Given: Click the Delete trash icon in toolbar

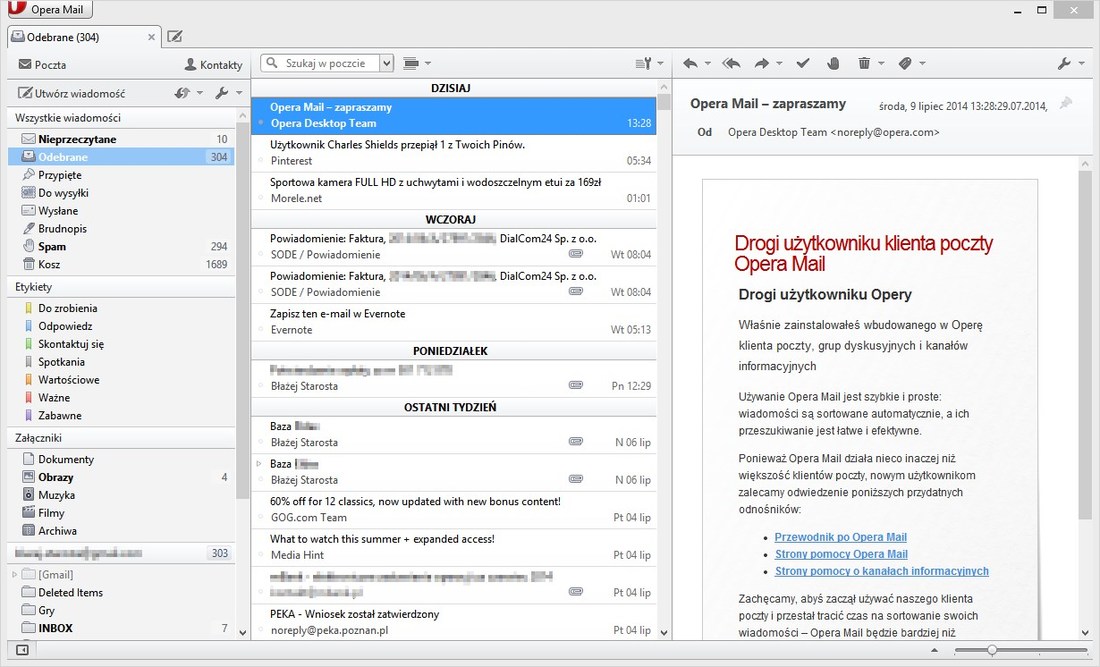Looking at the screenshot, I should 864,64.
